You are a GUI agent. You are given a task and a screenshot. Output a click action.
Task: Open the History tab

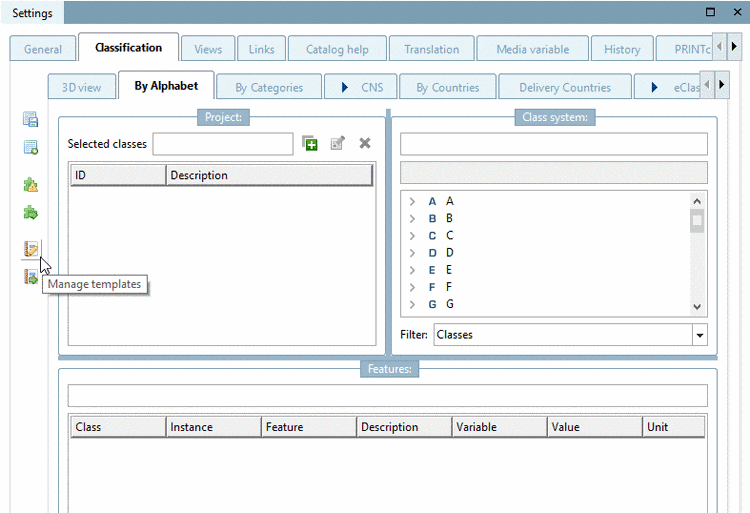pyautogui.click(x=622, y=49)
